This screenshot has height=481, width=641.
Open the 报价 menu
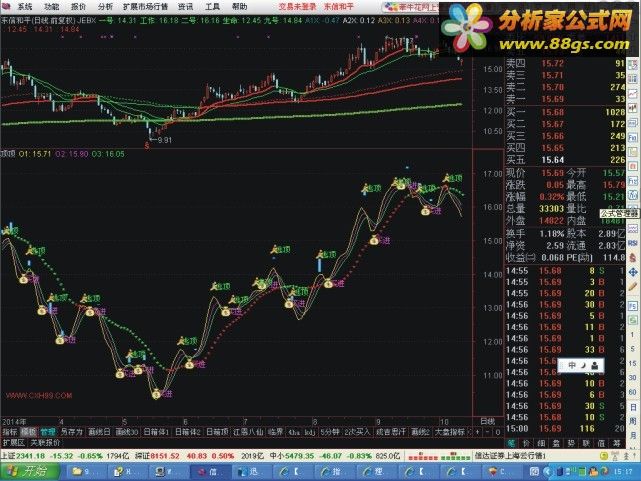click(78, 7)
